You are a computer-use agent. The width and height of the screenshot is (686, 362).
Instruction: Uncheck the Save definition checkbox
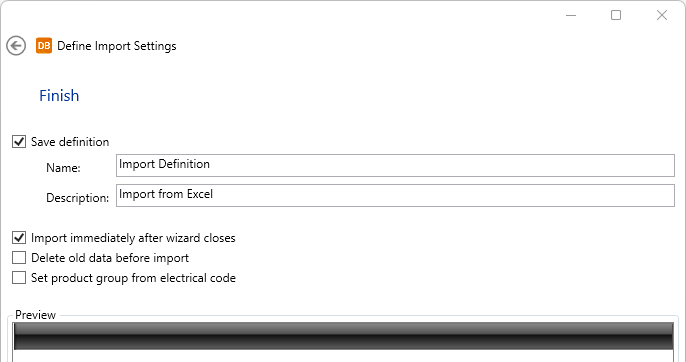(x=19, y=142)
